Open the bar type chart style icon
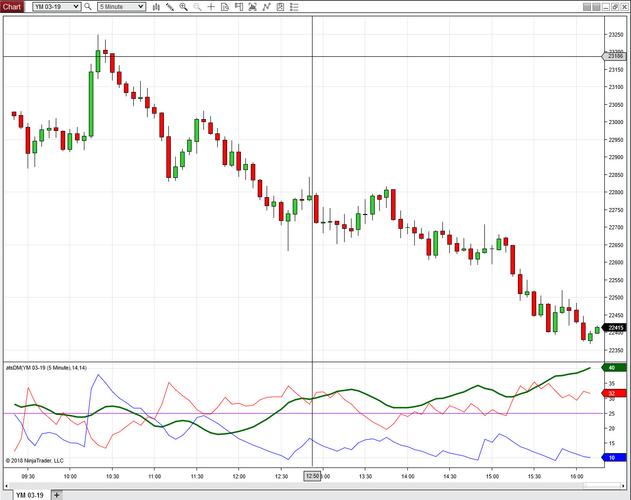The width and height of the screenshot is (631, 500). 156,7
